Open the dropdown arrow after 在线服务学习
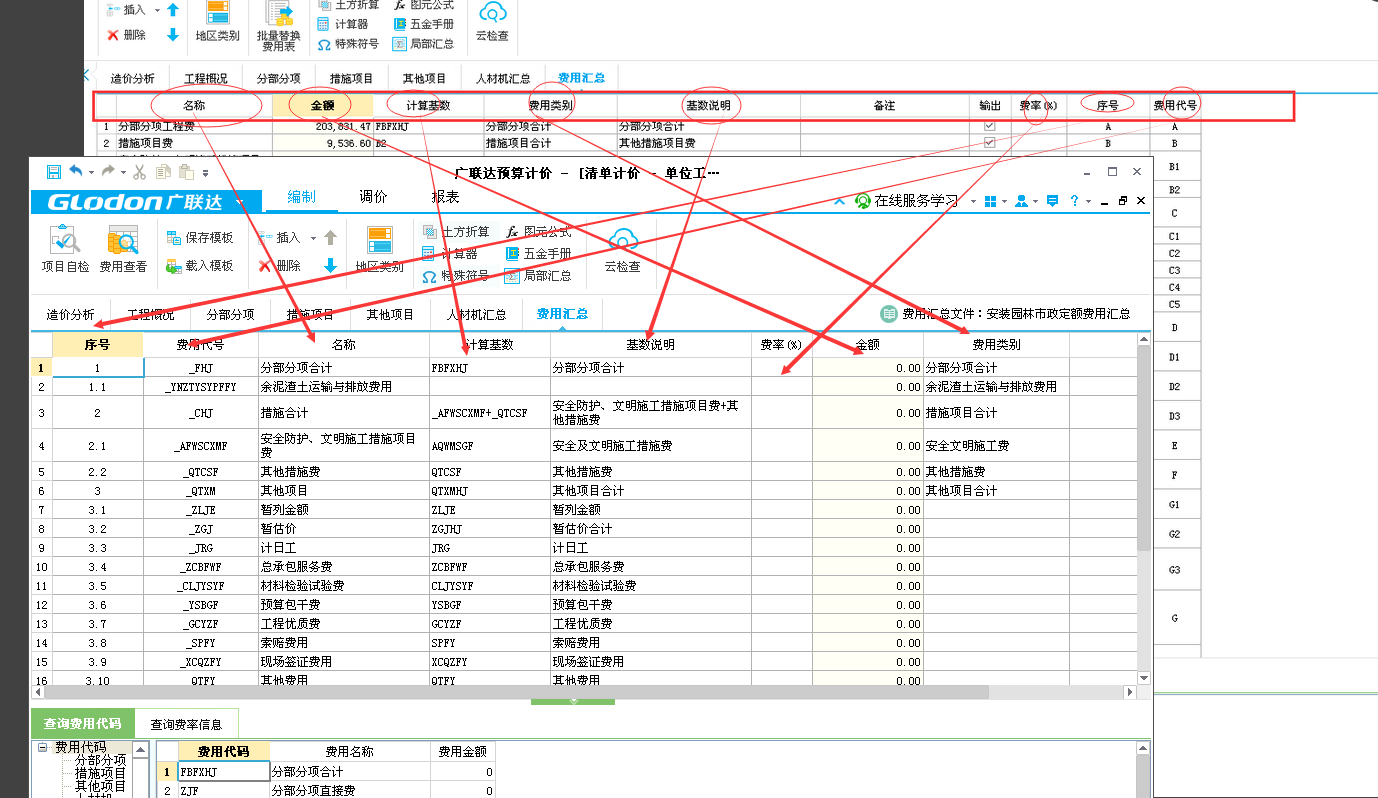1378x798 pixels. click(973, 202)
